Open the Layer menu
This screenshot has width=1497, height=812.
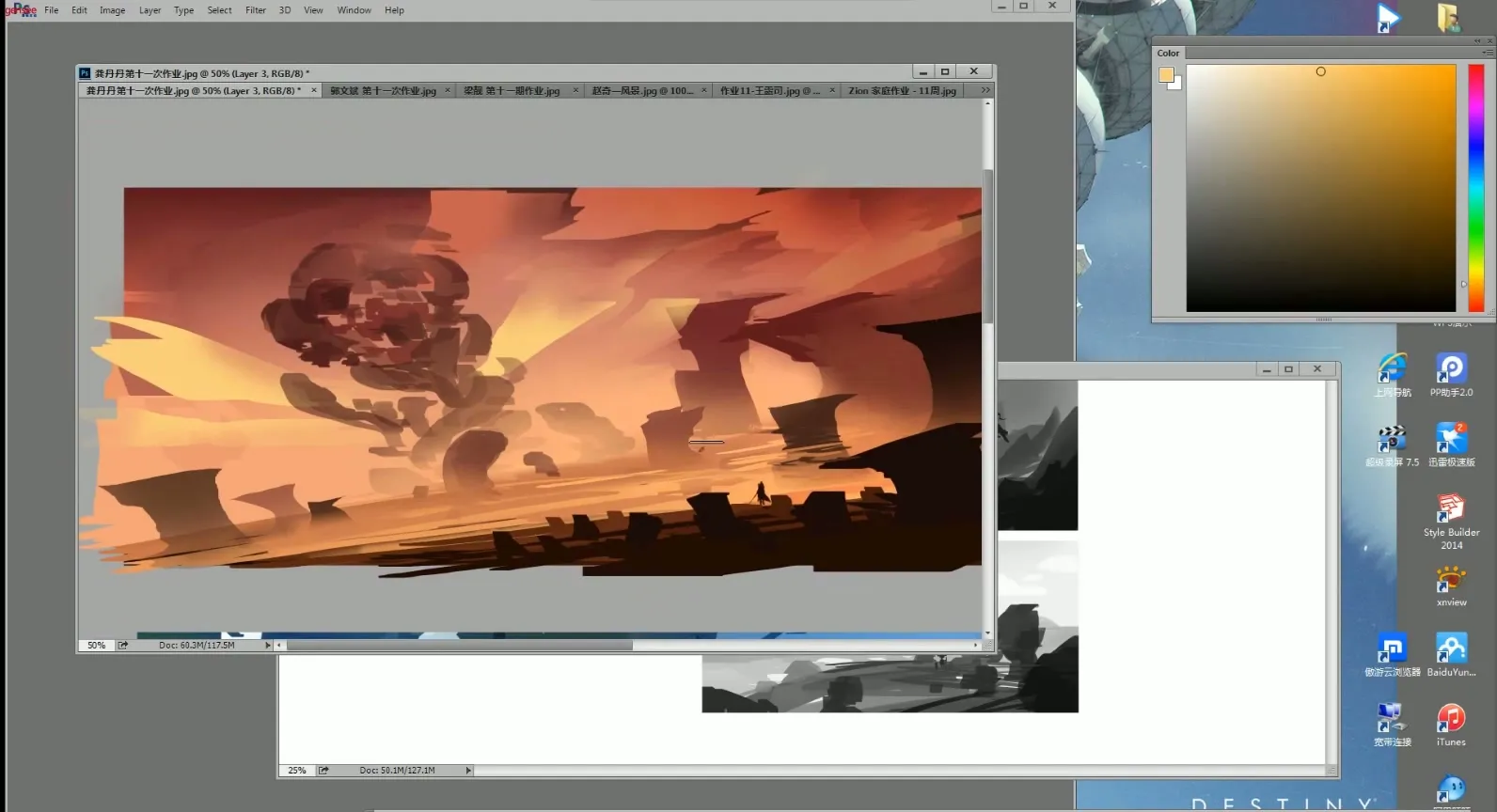click(150, 10)
